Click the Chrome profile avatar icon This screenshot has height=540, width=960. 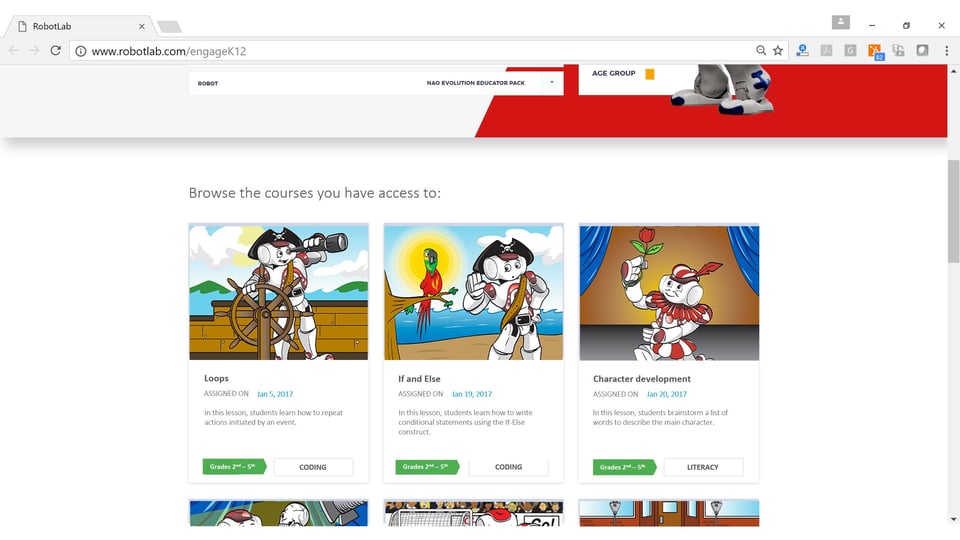[840, 22]
